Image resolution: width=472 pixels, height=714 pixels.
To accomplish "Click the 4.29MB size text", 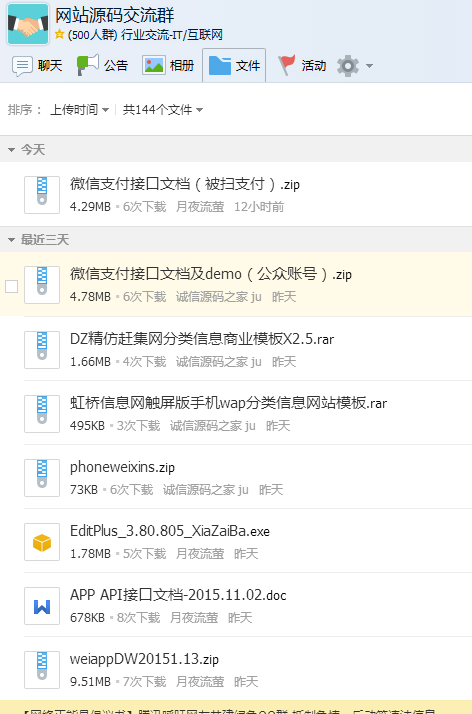I will (x=90, y=207).
